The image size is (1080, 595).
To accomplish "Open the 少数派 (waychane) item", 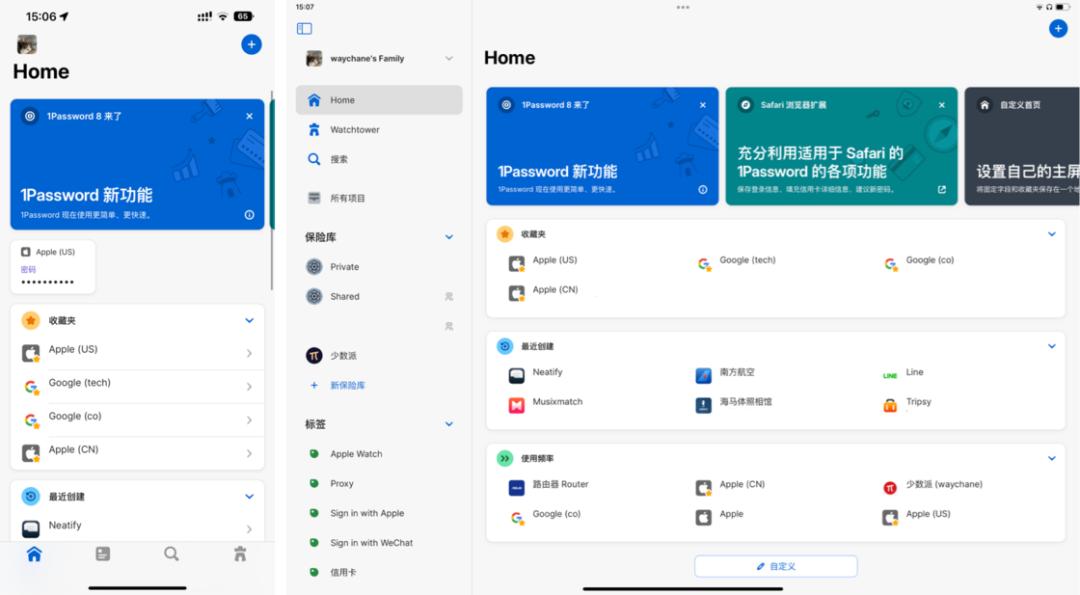I will click(x=933, y=486).
